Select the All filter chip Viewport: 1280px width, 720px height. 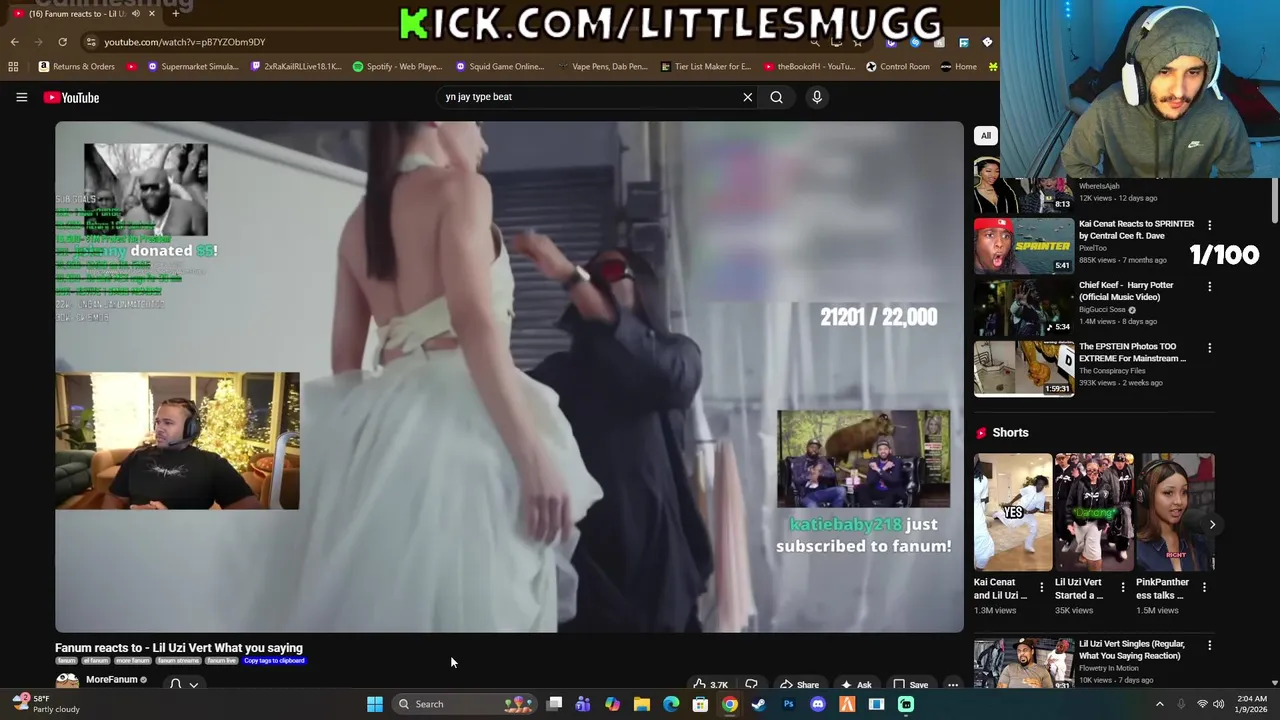(985, 136)
